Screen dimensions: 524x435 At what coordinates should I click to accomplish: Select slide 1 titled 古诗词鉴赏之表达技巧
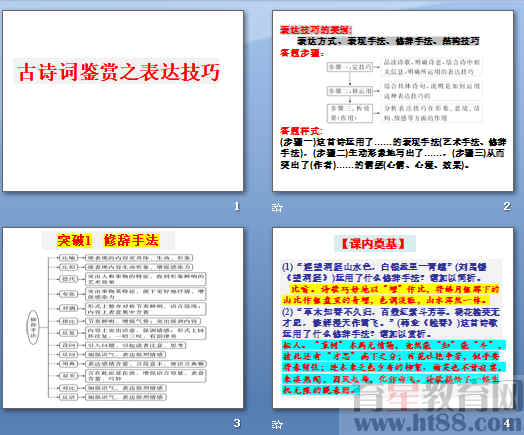[x=123, y=101]
